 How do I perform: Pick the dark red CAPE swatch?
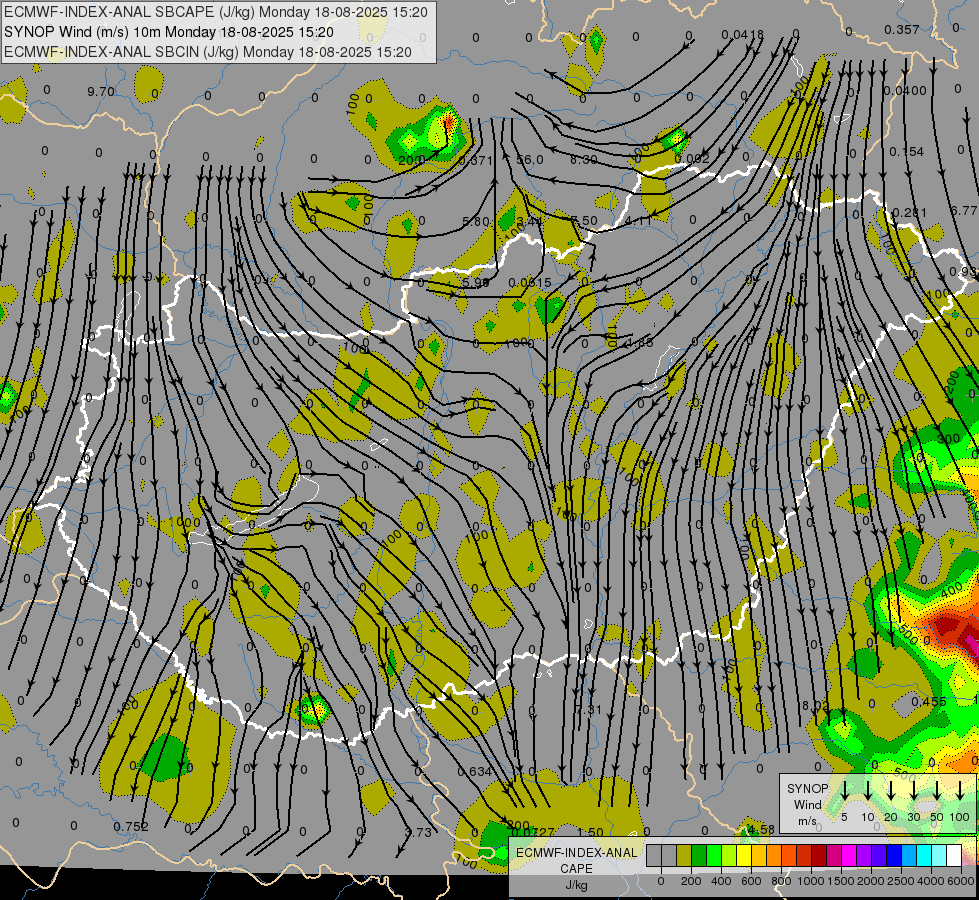pos(819,855)
